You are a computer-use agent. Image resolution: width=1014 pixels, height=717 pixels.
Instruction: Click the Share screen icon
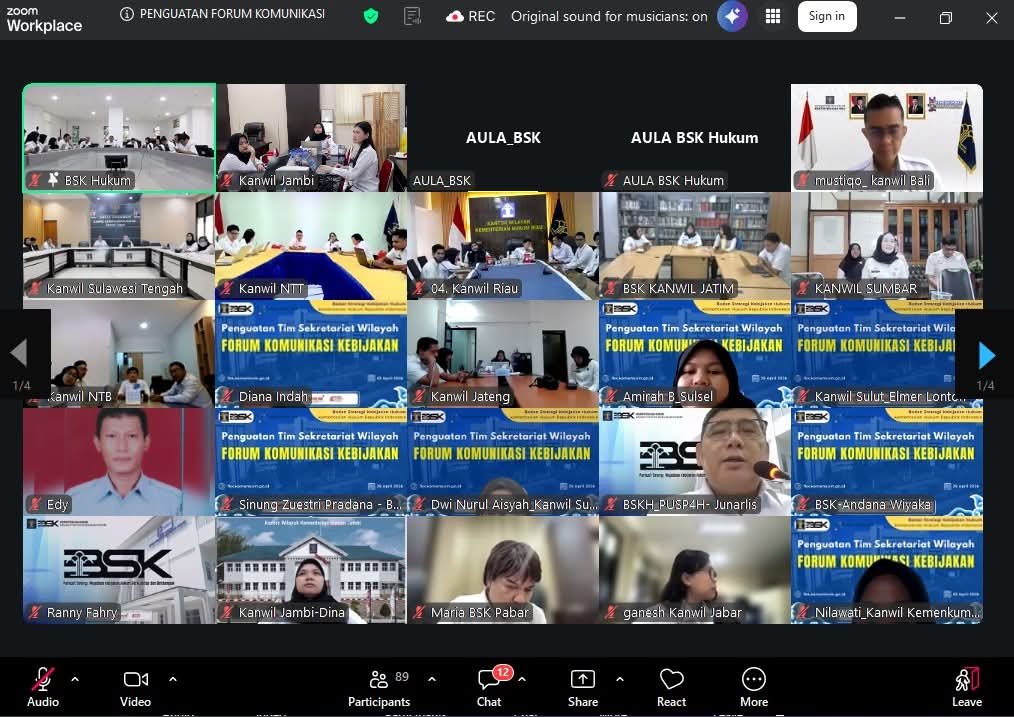583,687
